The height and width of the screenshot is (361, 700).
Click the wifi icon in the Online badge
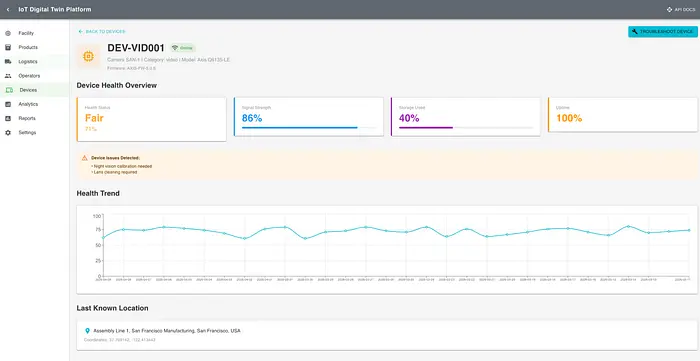(x=175, y=48)
